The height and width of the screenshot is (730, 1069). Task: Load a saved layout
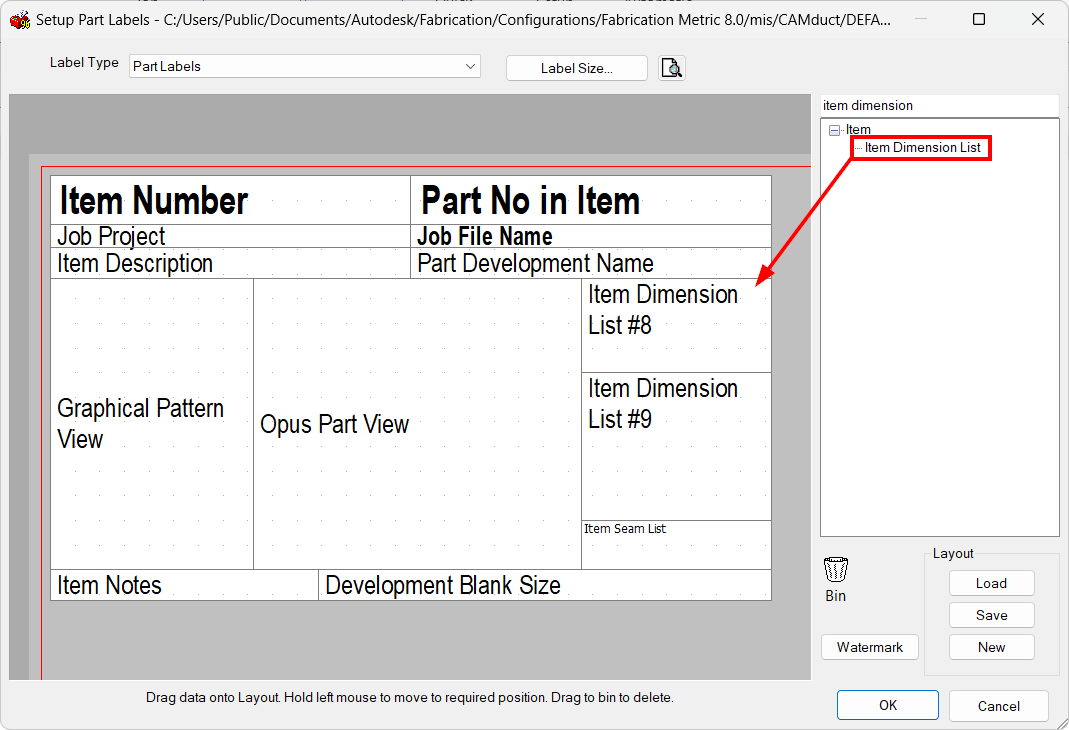pyautogui.click(x=991, y=583)
